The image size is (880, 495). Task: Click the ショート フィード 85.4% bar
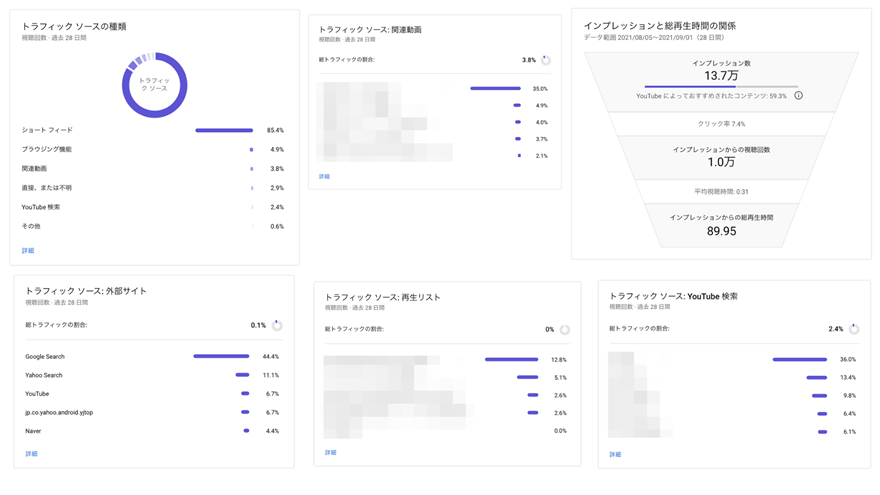point(224,130)
